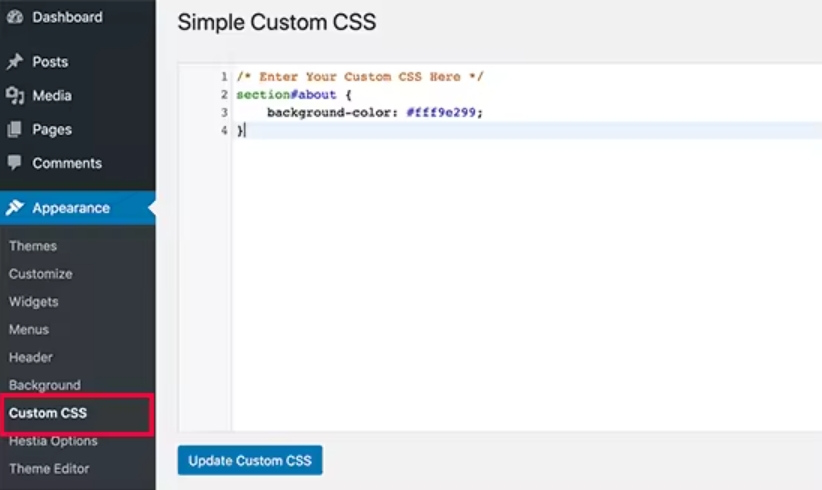Click the background-color line in the CSS editor
The image size is (822, 490).
[x=374, y=113]
